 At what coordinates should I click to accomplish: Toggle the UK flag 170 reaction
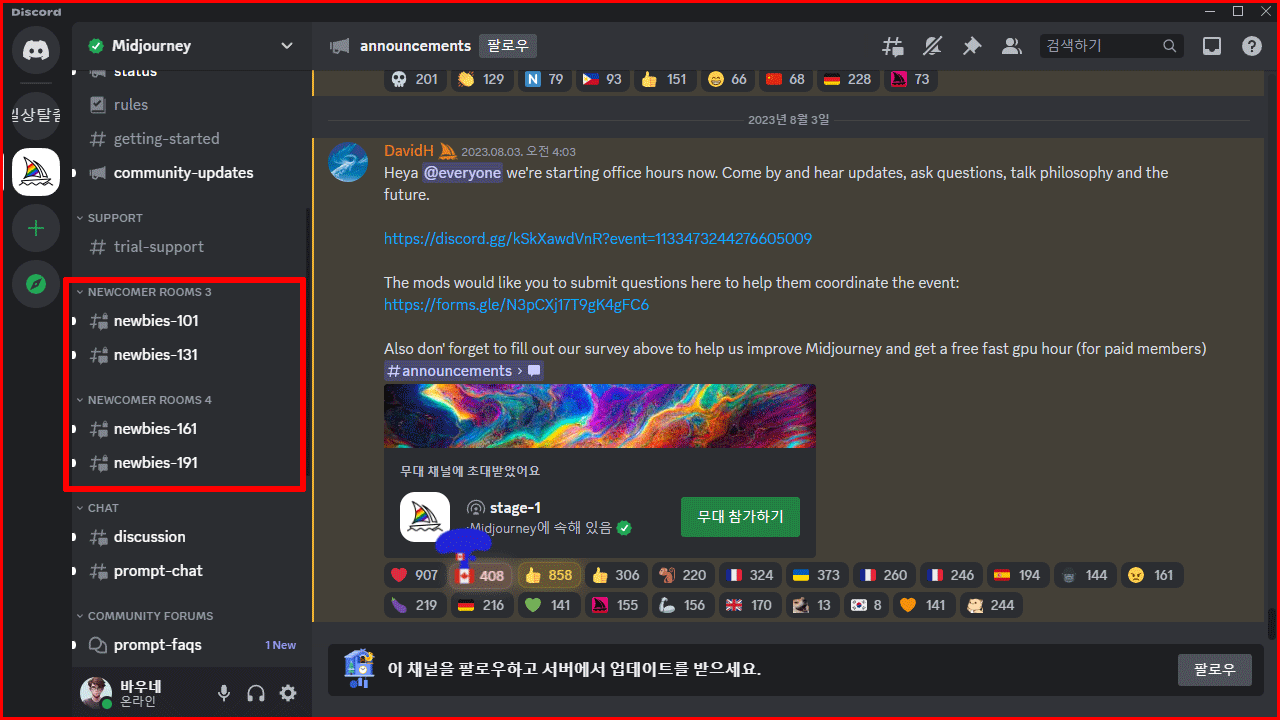click(748, 605)
